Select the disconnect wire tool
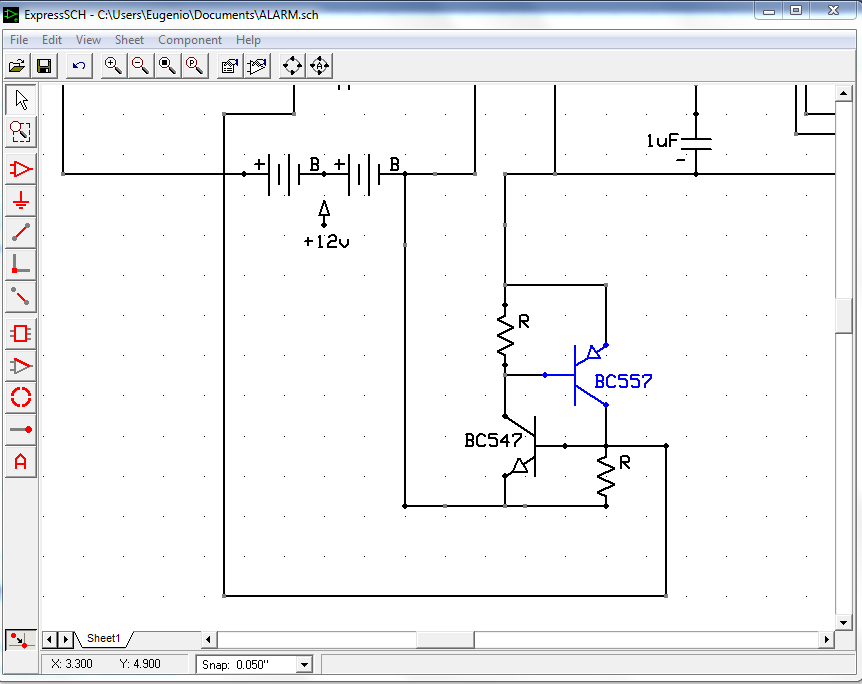 pyautogui.click(x=21, y=296)
